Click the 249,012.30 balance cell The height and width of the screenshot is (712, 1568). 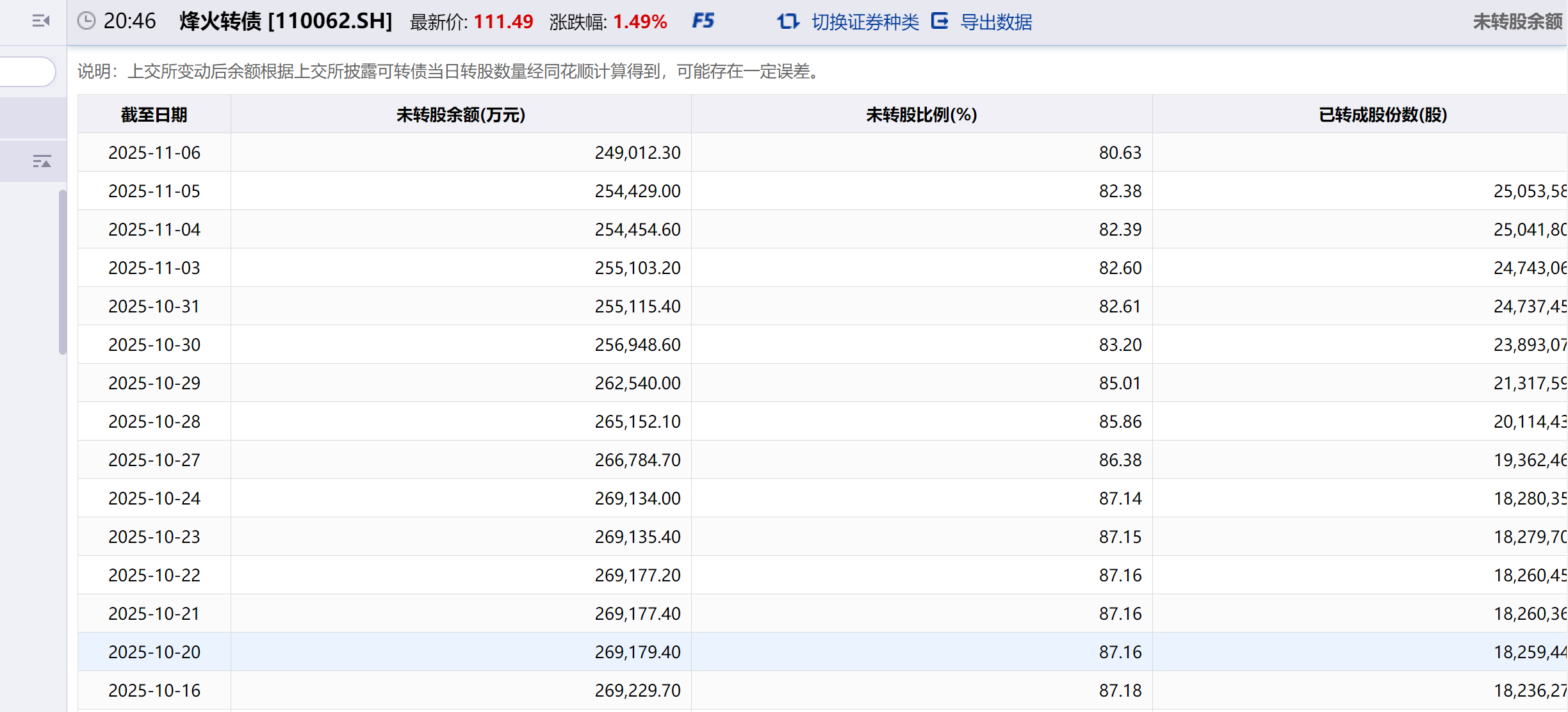(637, 152)
